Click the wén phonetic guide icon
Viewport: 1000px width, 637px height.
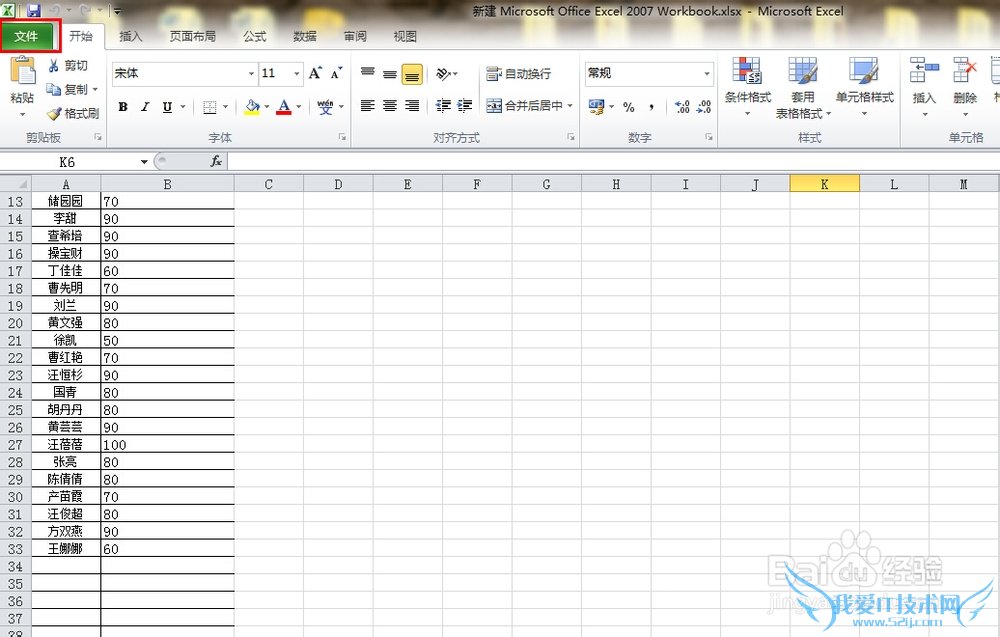click(x=325, y=107)
